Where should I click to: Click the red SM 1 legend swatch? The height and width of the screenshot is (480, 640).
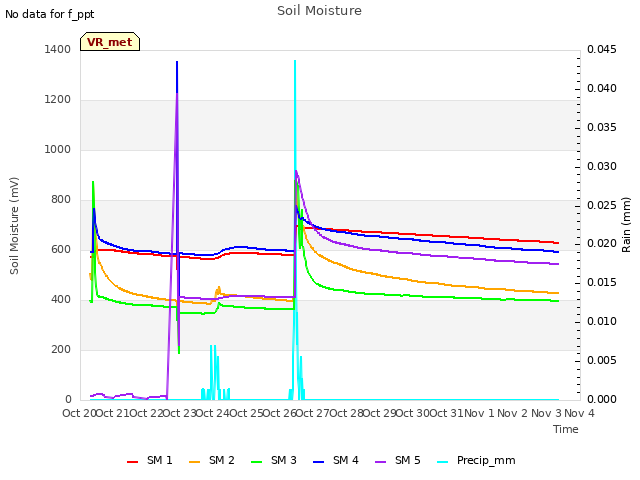(x=133, y=462)
